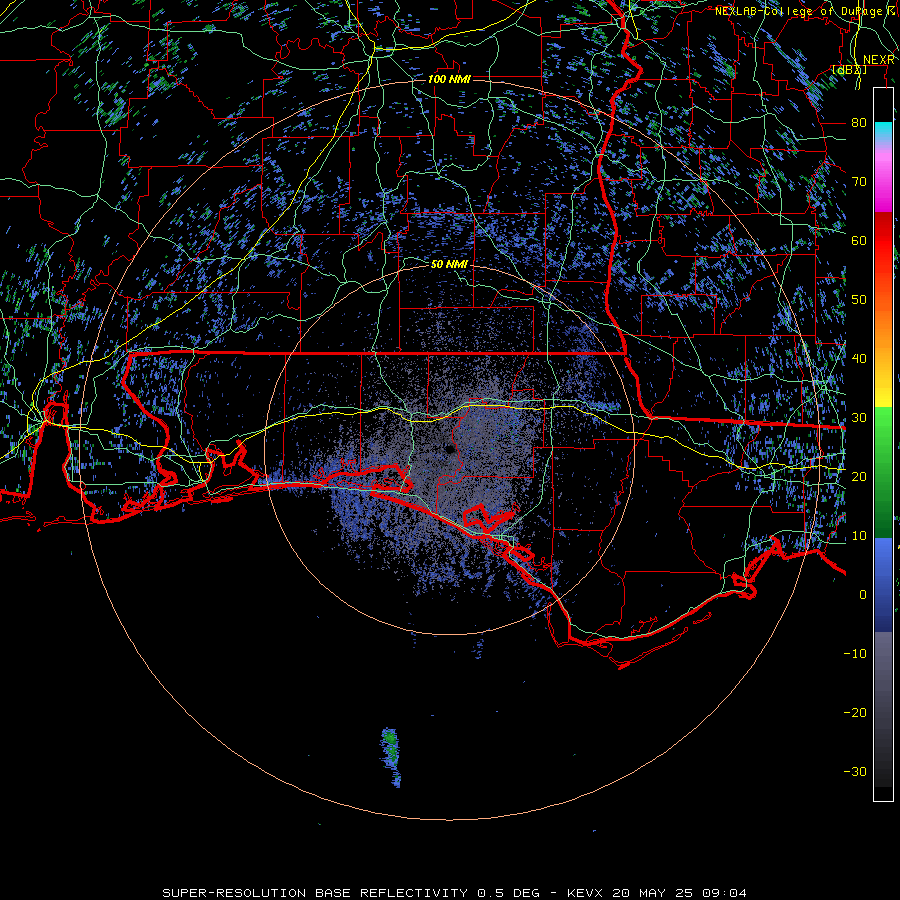900x900 pixels.
Task: Click the 30 value on the dBZ scale
Action: point(859,417)
